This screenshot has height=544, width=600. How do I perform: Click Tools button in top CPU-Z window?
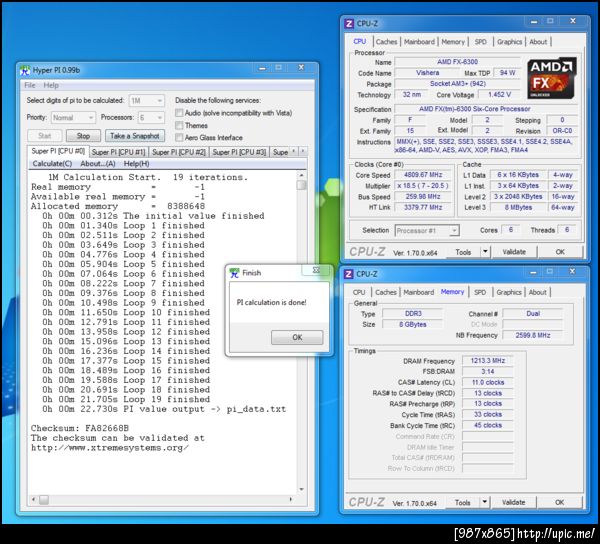(x=463, y=252)
